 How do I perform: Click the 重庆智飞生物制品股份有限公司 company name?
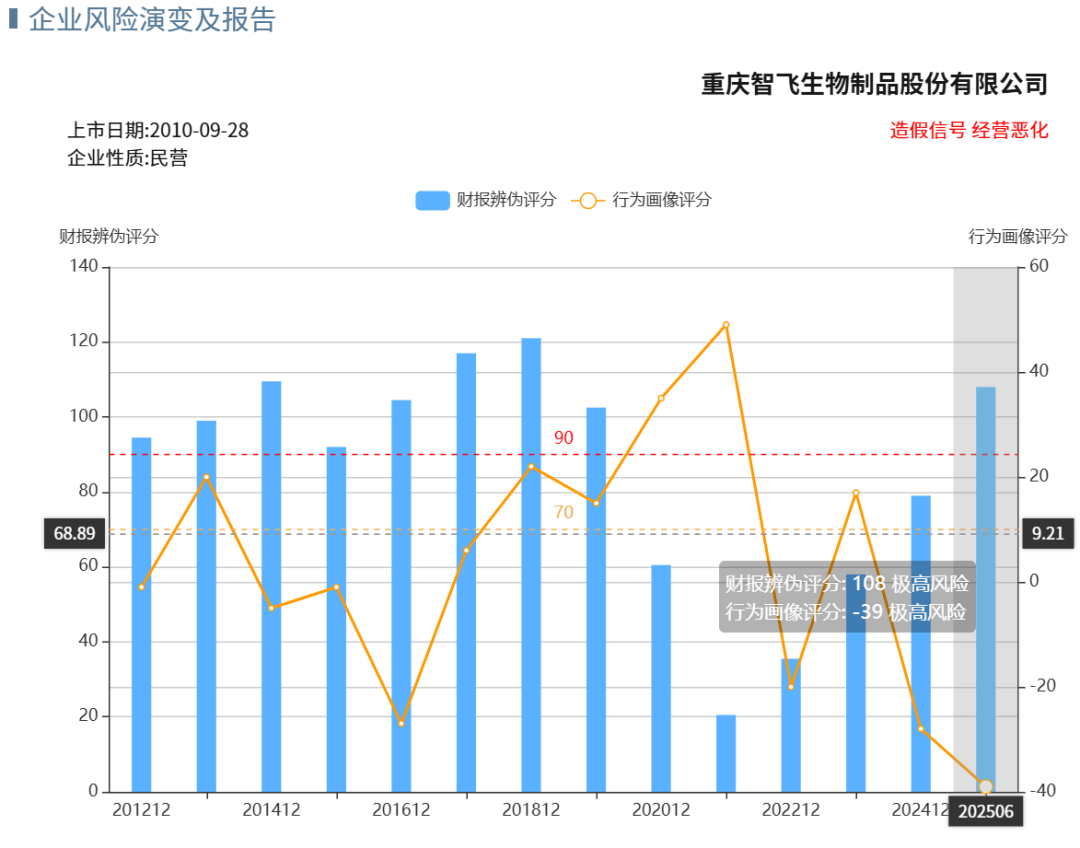875,85
